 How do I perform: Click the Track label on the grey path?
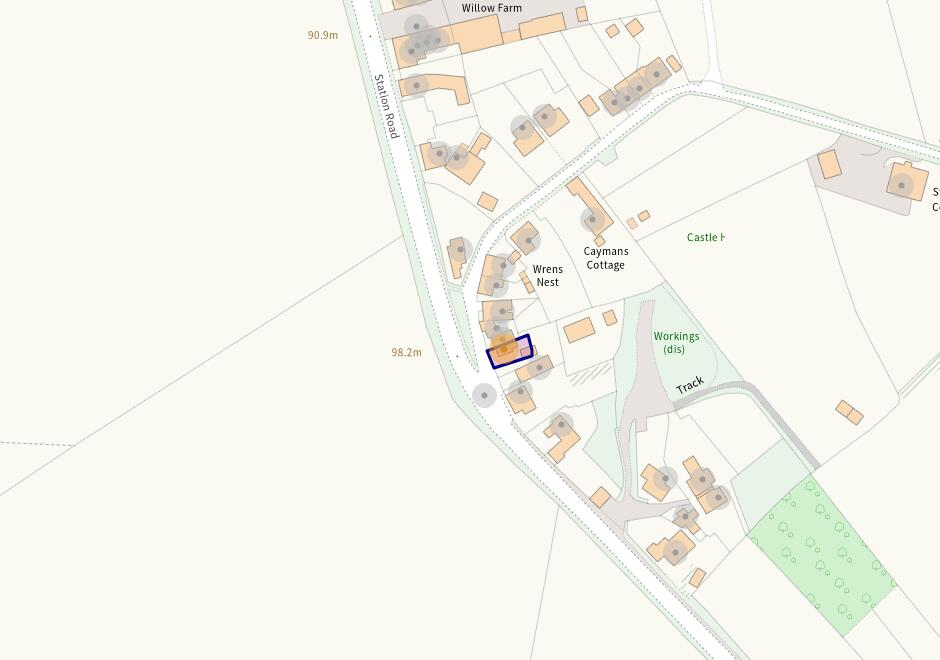(690, 385)
